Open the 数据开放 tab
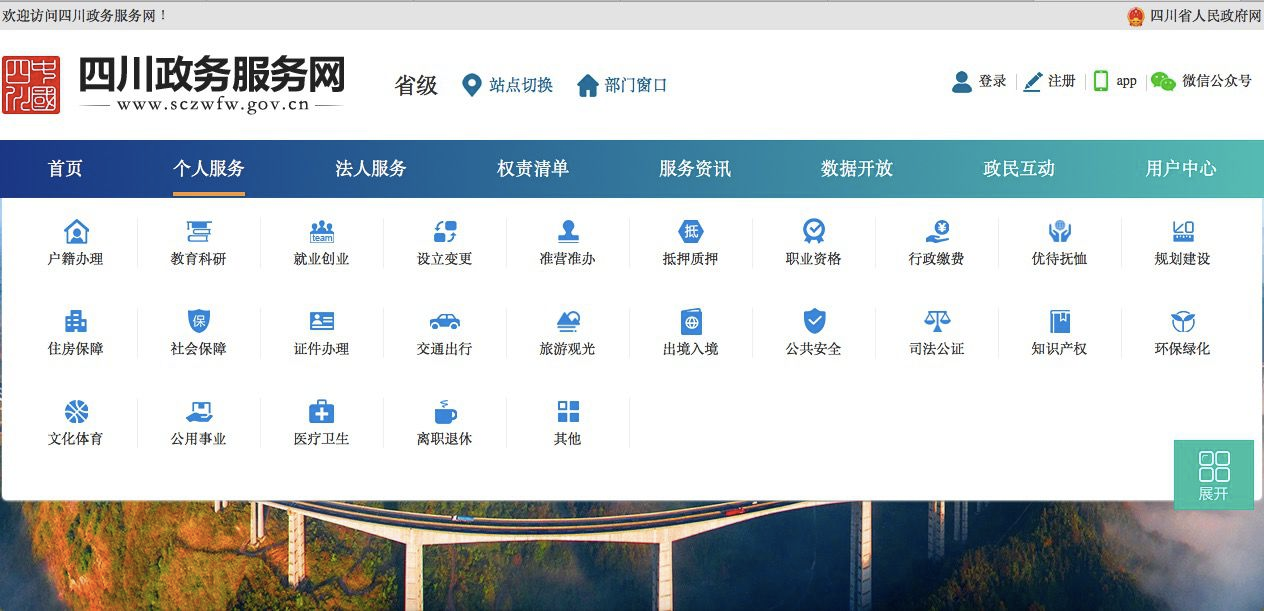The image size is (1264, 611). pyautogui.click(x=857, y=169)
